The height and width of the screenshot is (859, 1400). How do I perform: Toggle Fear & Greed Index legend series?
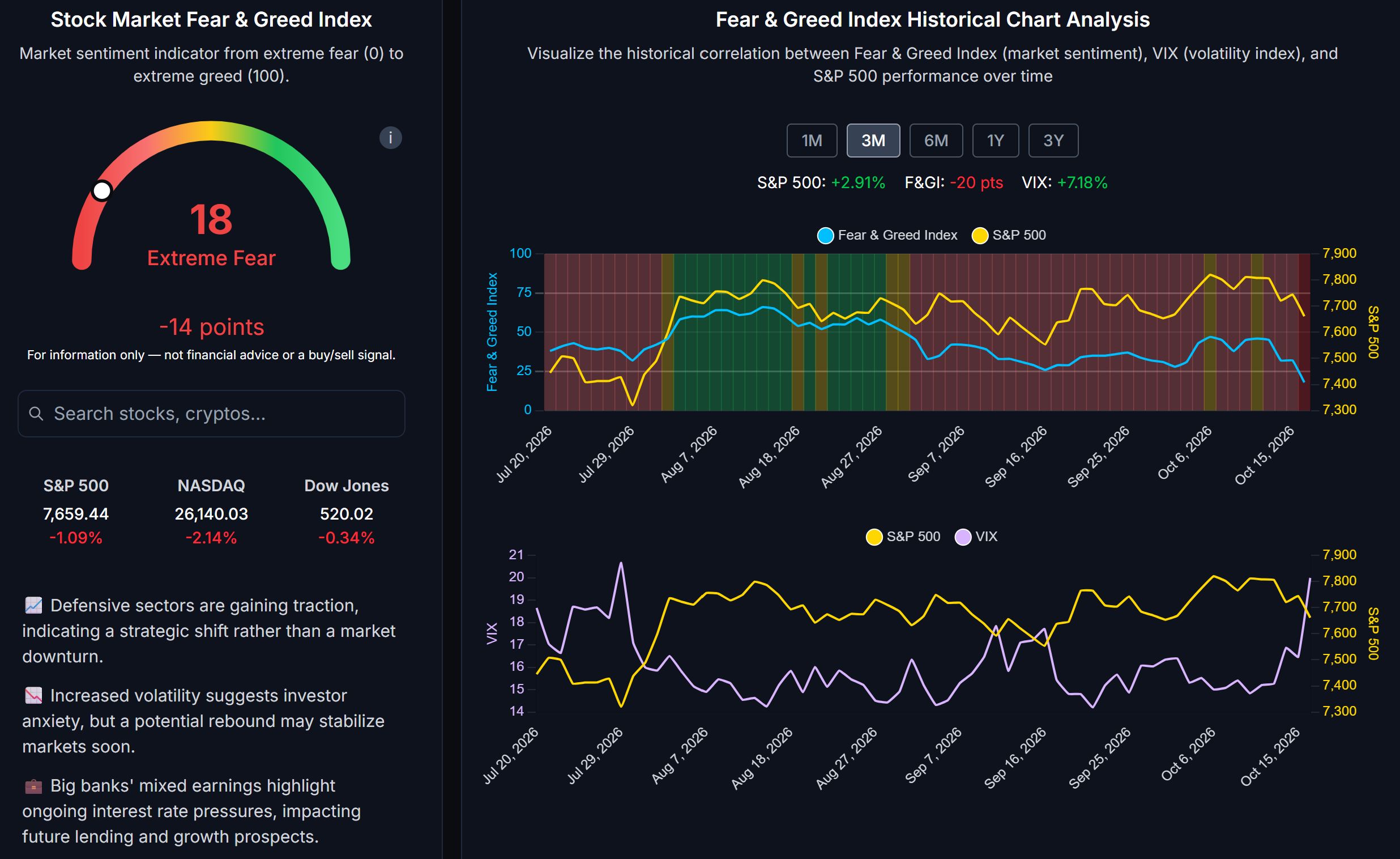click(x=887, y=235)
